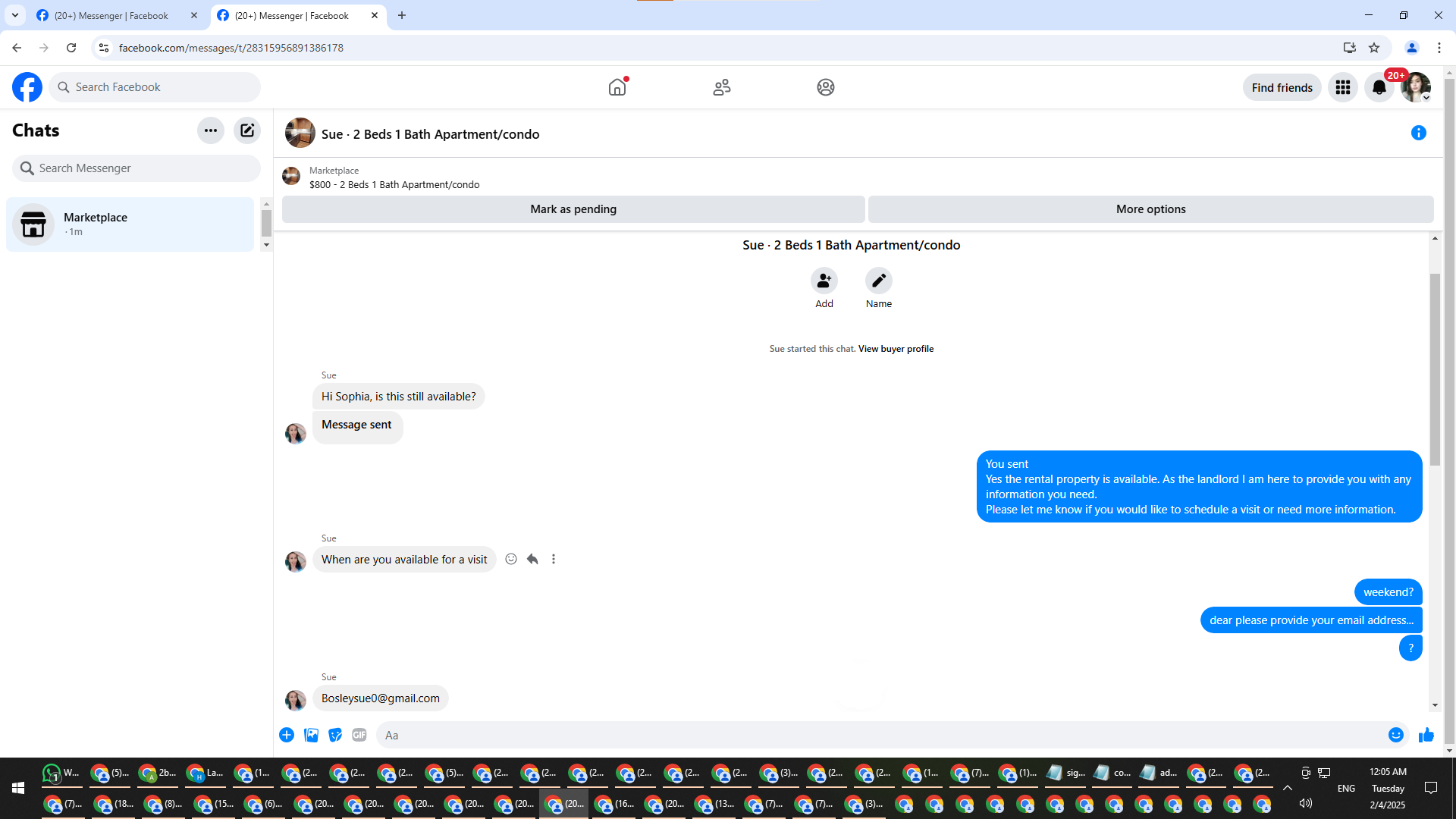Bookmark this page with star icon
Image resolution: width=1456 pixels, height=819 pixels.
click(1374, 48)
